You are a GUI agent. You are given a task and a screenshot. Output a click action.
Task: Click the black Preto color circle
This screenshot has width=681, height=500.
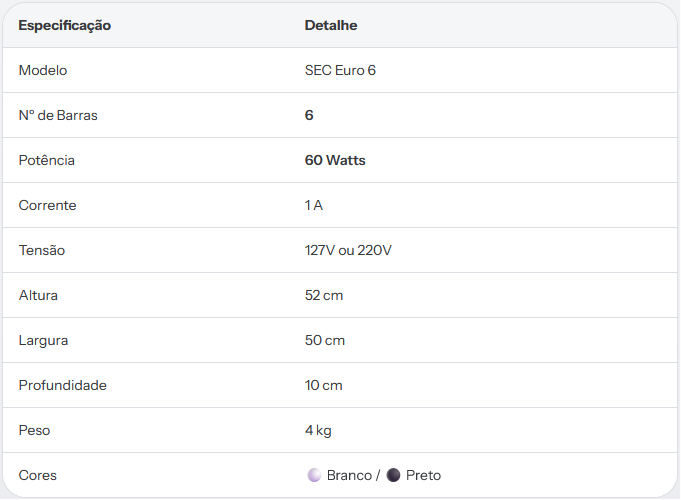(393, 475)
